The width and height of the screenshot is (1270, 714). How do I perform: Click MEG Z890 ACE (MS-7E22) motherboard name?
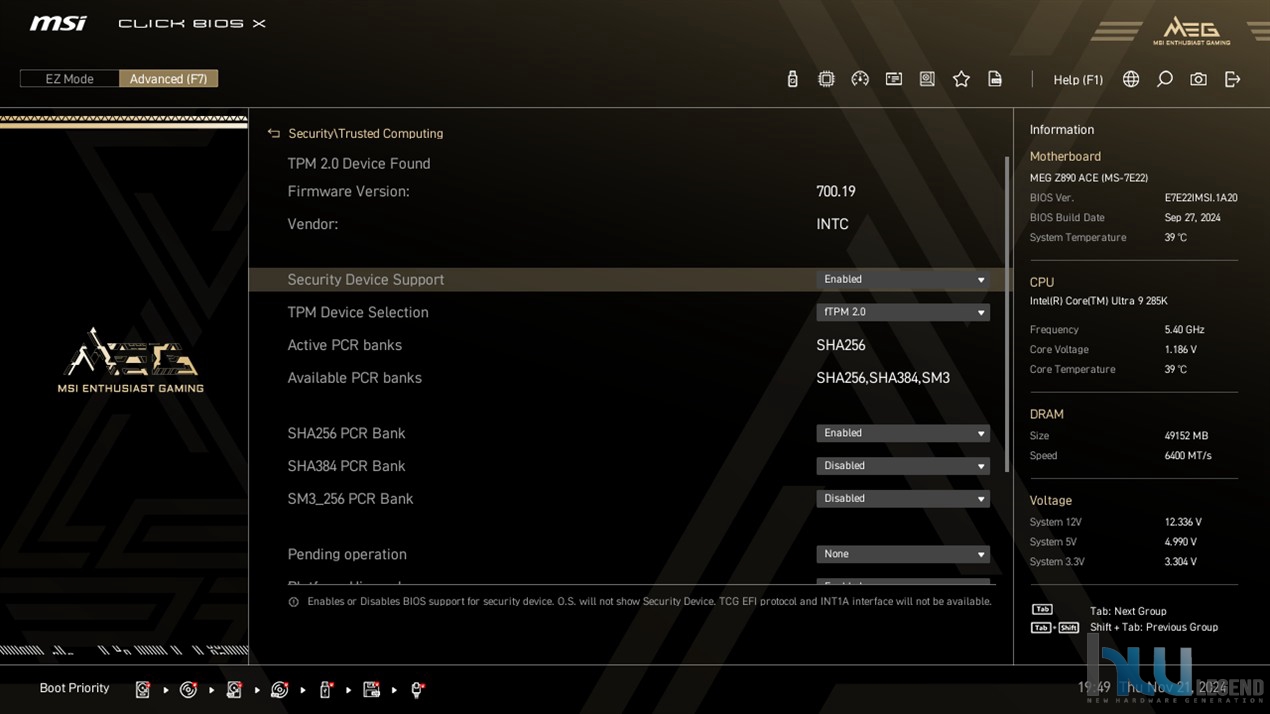point(1089,178)
